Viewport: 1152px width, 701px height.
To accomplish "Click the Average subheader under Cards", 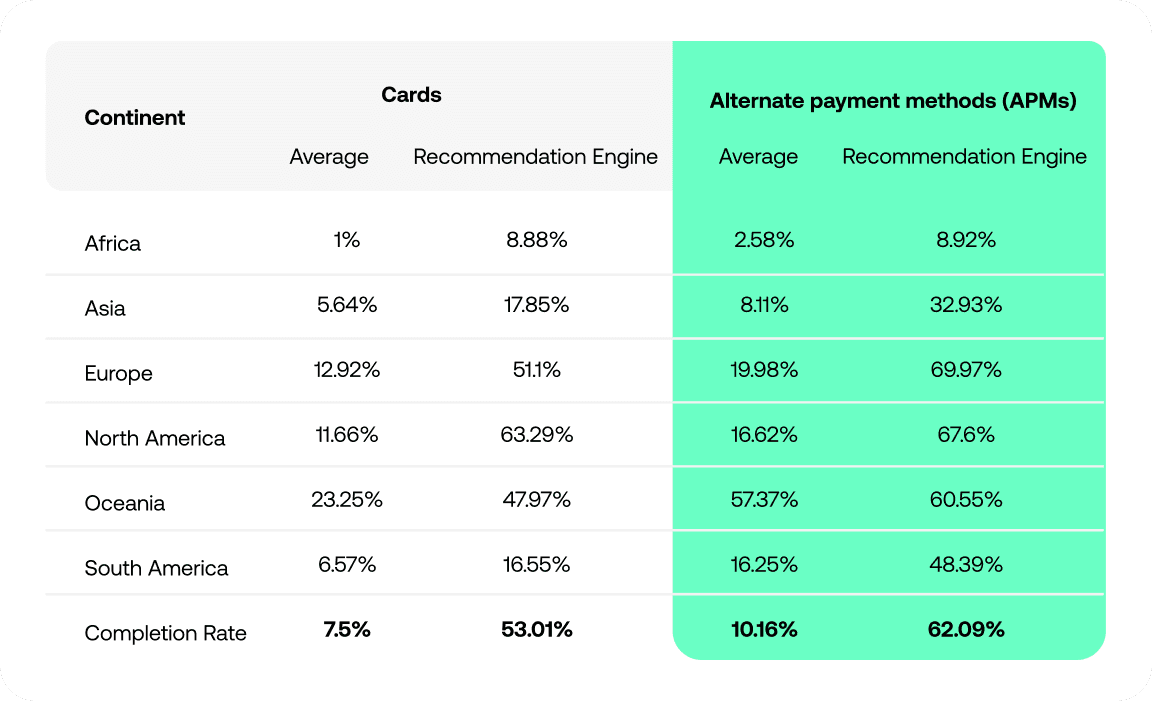I will coord(329,157).
